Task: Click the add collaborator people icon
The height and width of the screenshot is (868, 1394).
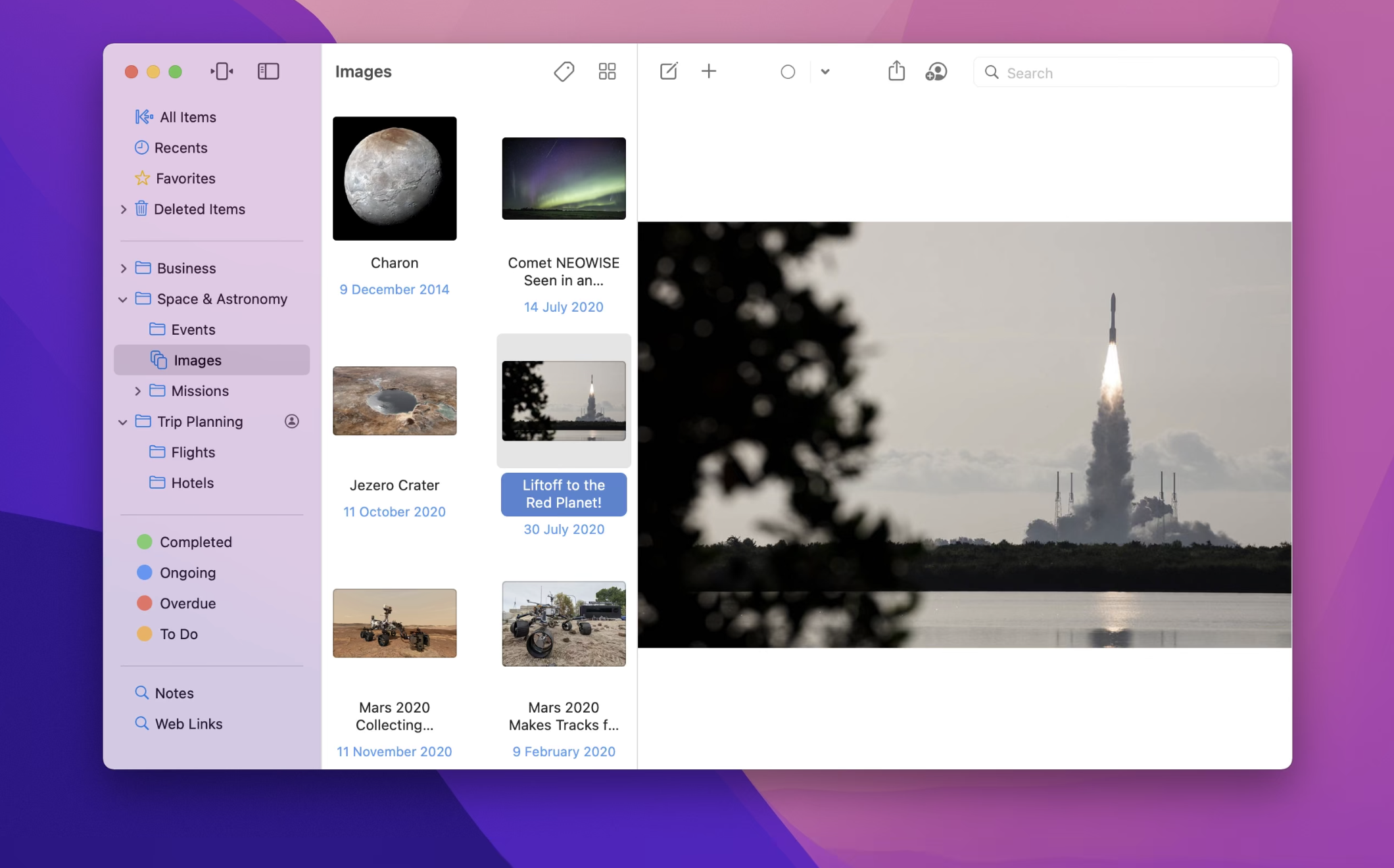Action: (x=936, y=71)
